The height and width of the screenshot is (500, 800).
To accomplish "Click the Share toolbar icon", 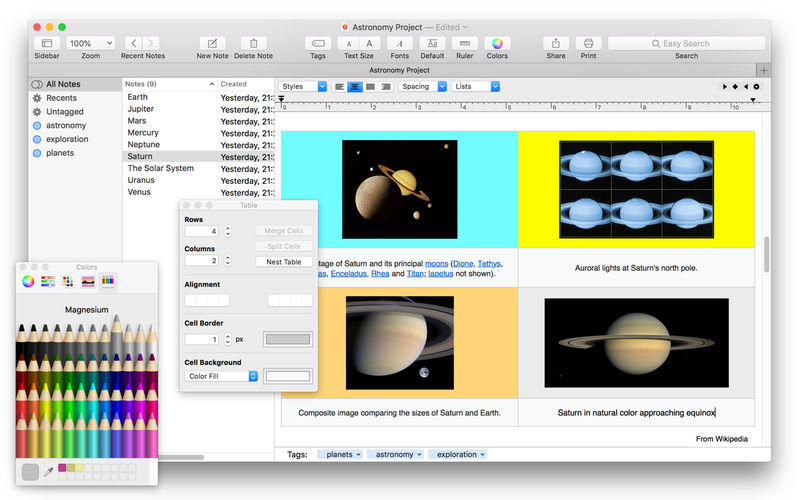I will coord(556,44).
